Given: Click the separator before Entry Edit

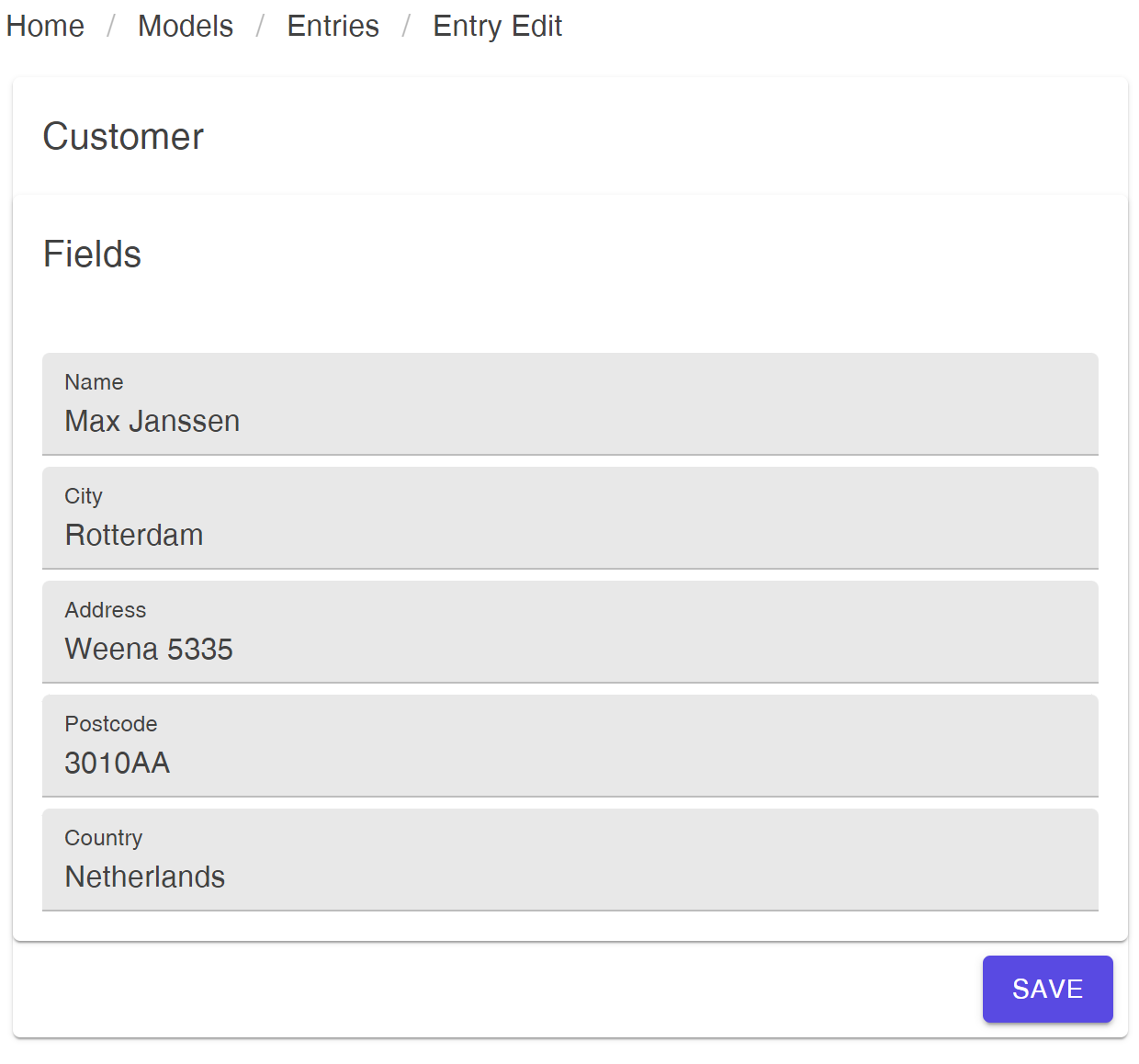Looking at the screenshot, I should tap(406, 26).
